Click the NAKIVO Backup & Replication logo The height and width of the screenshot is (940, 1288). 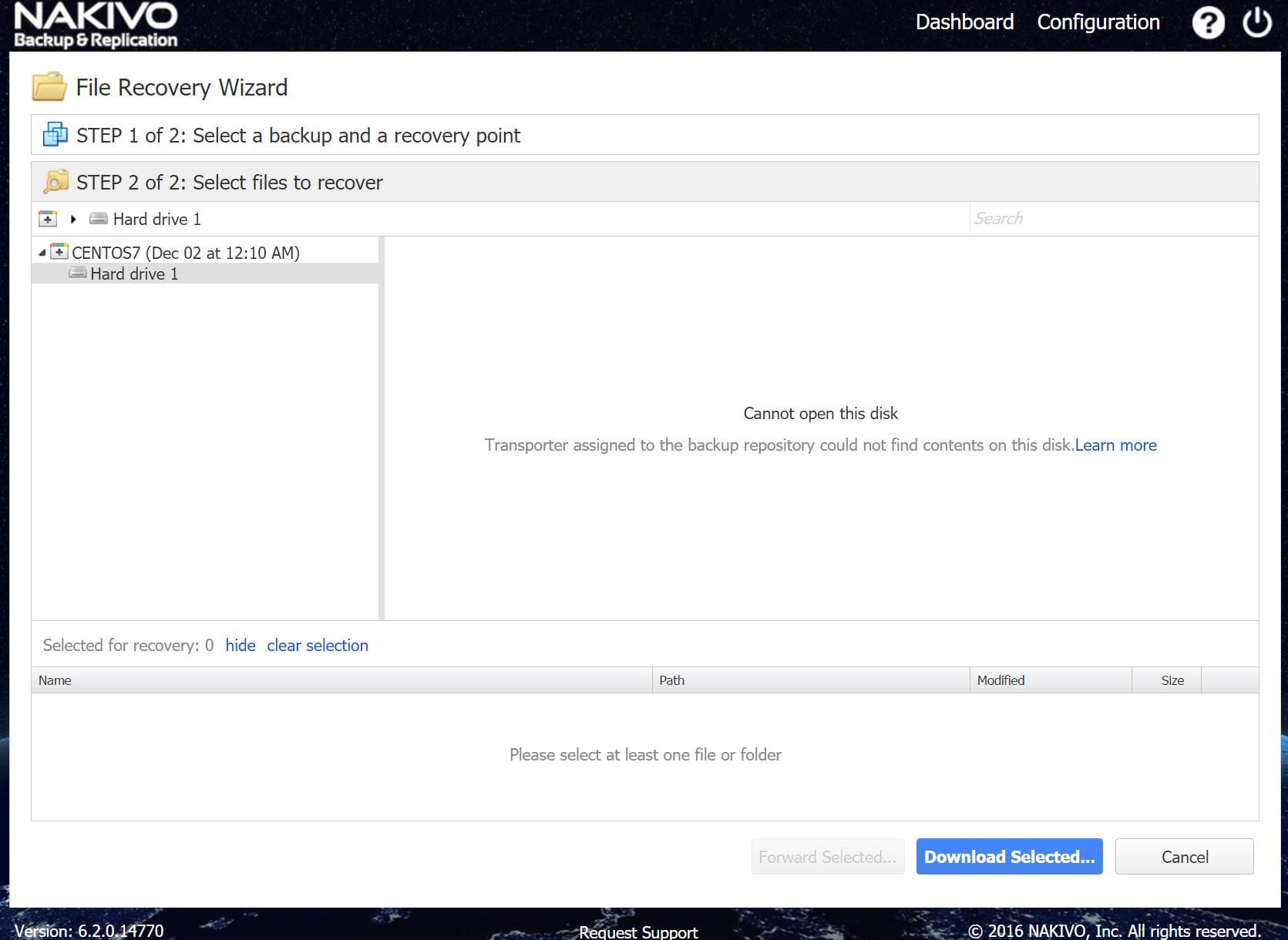point(96,25)
